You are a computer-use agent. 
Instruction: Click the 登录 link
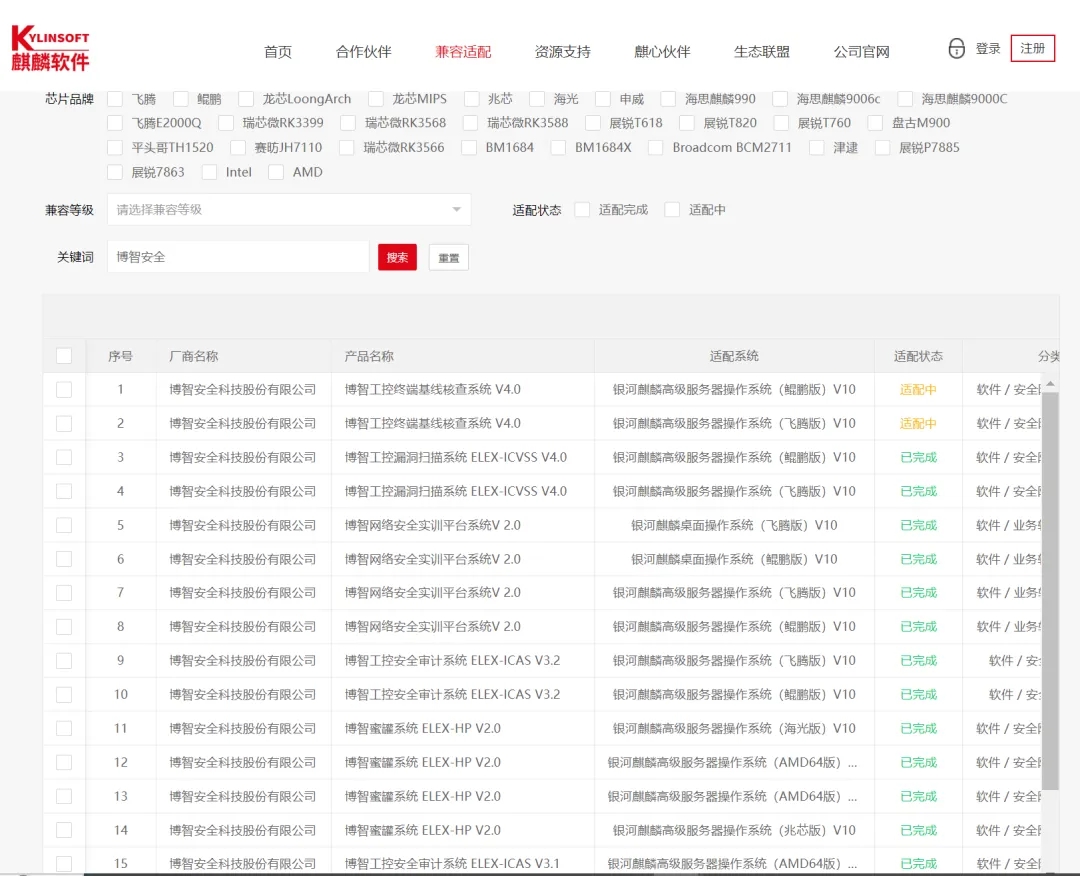(x=988, y=48)
